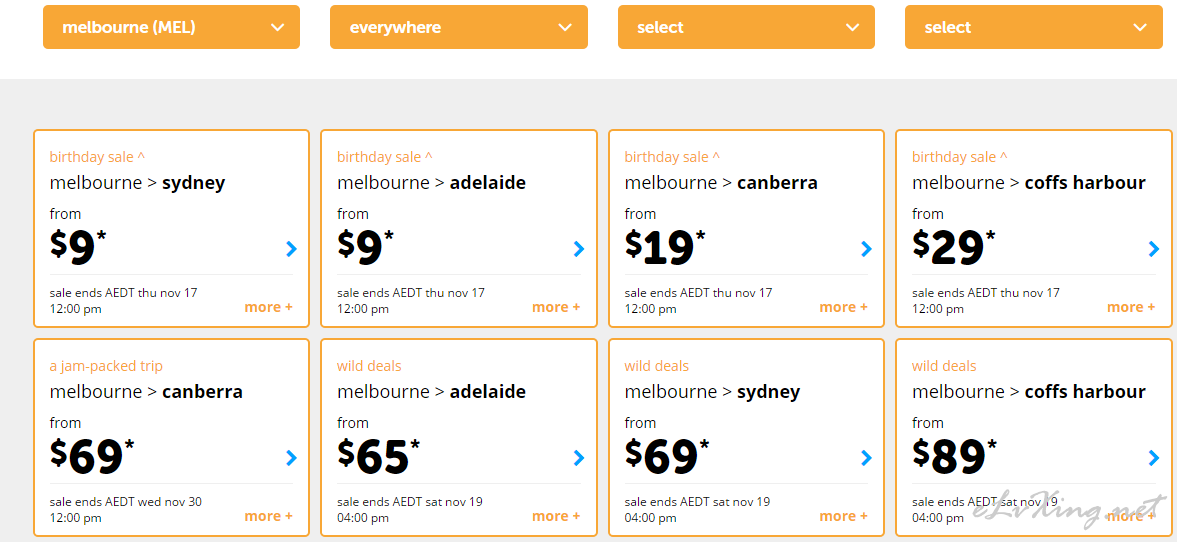Click the blue arrow on $89 Coffs Harbour card
Screen dimensions: 1177x542
(x=1154, y=457)
